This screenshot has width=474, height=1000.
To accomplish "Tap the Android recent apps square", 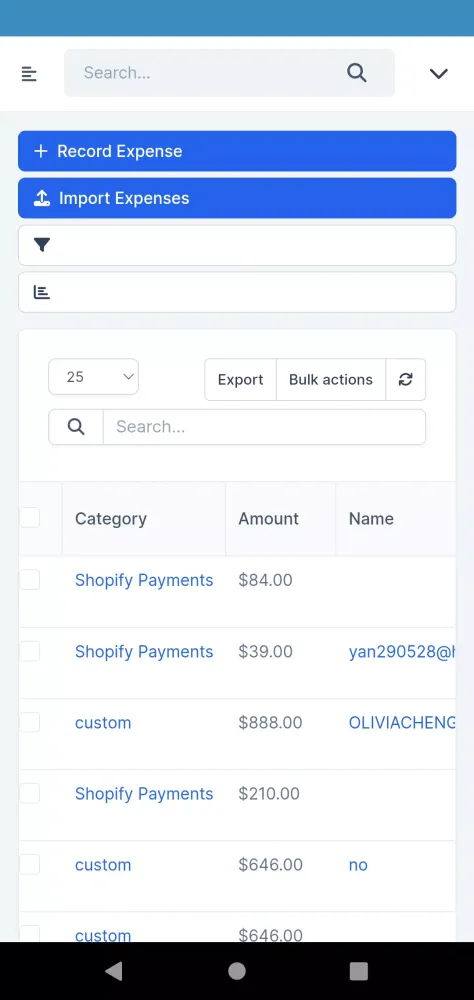I will (359, 971).
